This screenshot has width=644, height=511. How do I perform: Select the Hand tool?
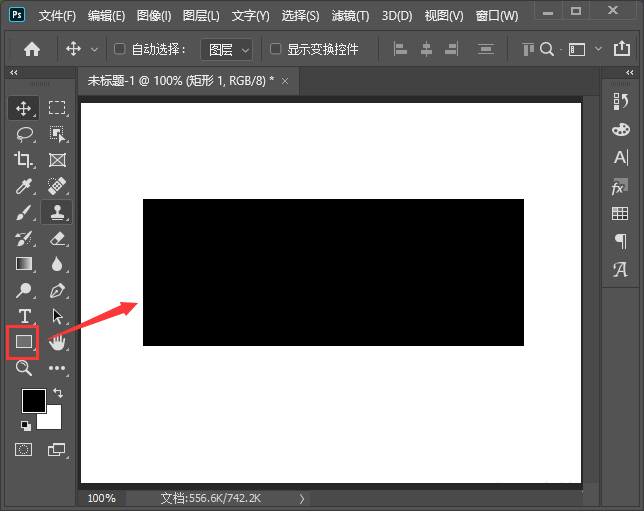click(x=57, y=342)
